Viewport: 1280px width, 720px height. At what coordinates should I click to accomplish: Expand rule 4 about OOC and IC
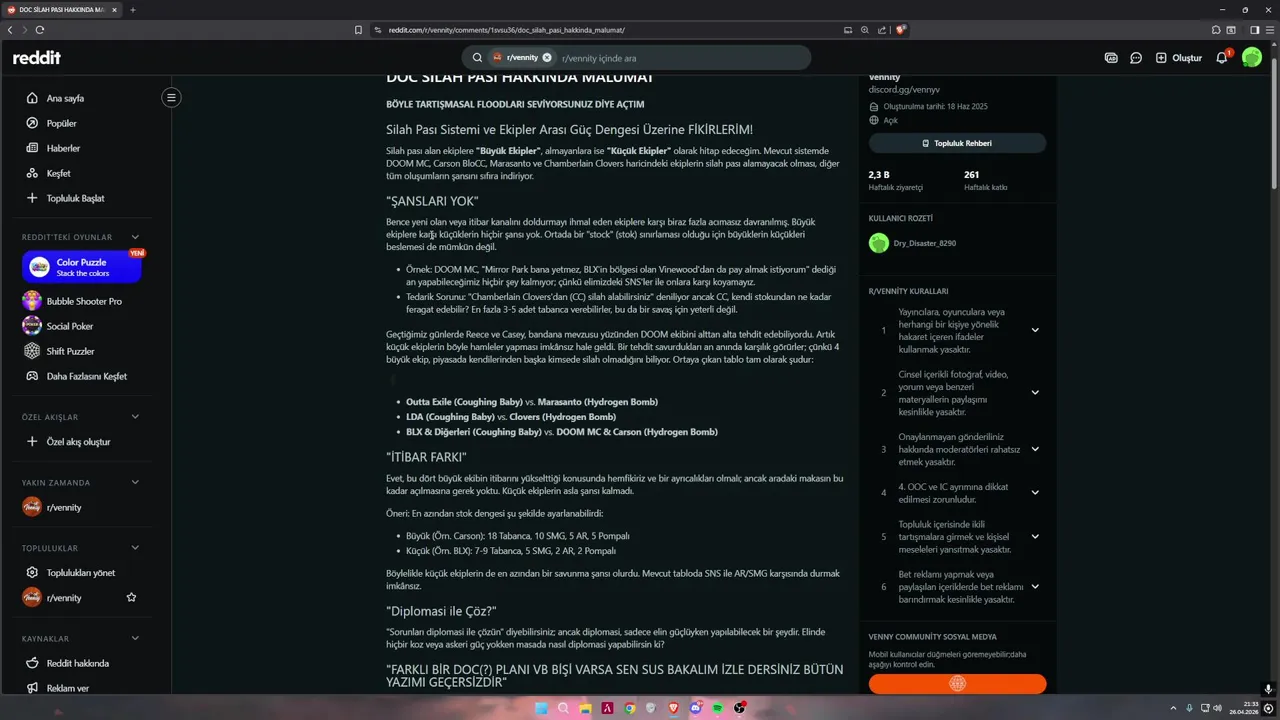pos(1035,492)
